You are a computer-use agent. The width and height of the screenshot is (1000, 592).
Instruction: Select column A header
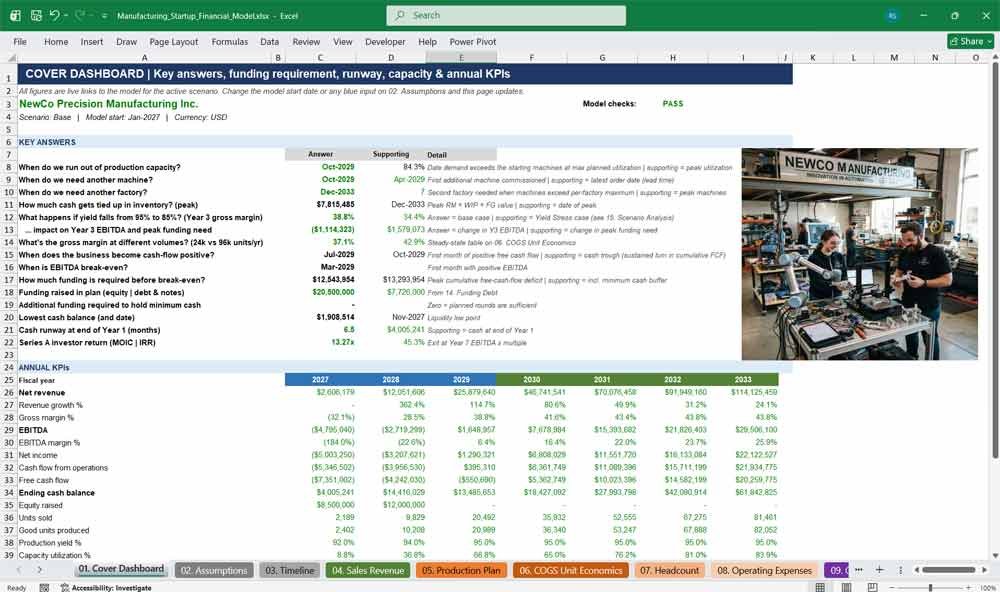pyautogui.click(x=144, y=57)
